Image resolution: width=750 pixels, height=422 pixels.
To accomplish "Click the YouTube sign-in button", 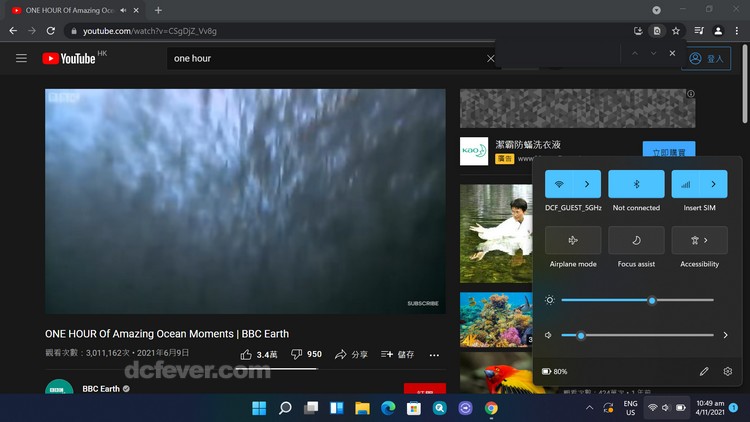I will (706, 59).
